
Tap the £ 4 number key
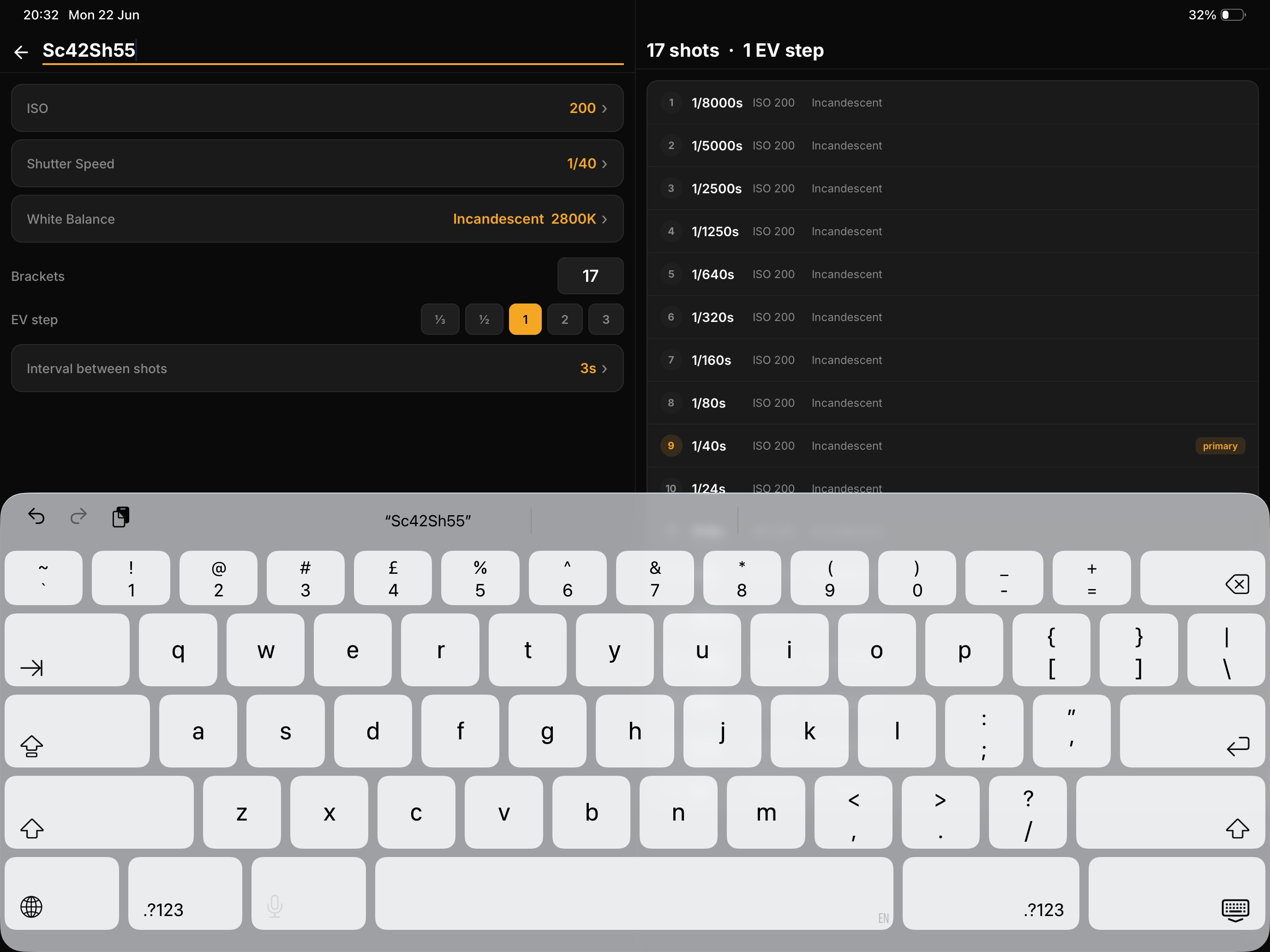point(393,578)
